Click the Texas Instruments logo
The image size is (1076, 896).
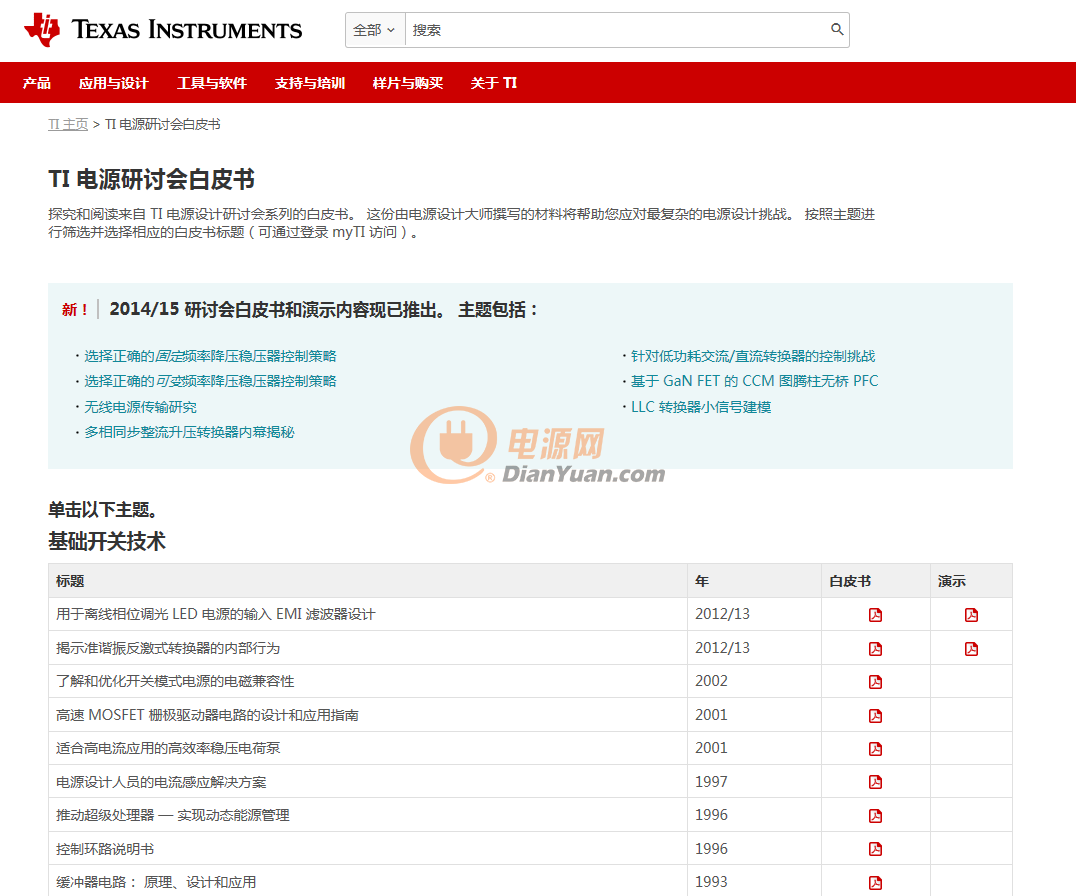[x=163, y=30]
